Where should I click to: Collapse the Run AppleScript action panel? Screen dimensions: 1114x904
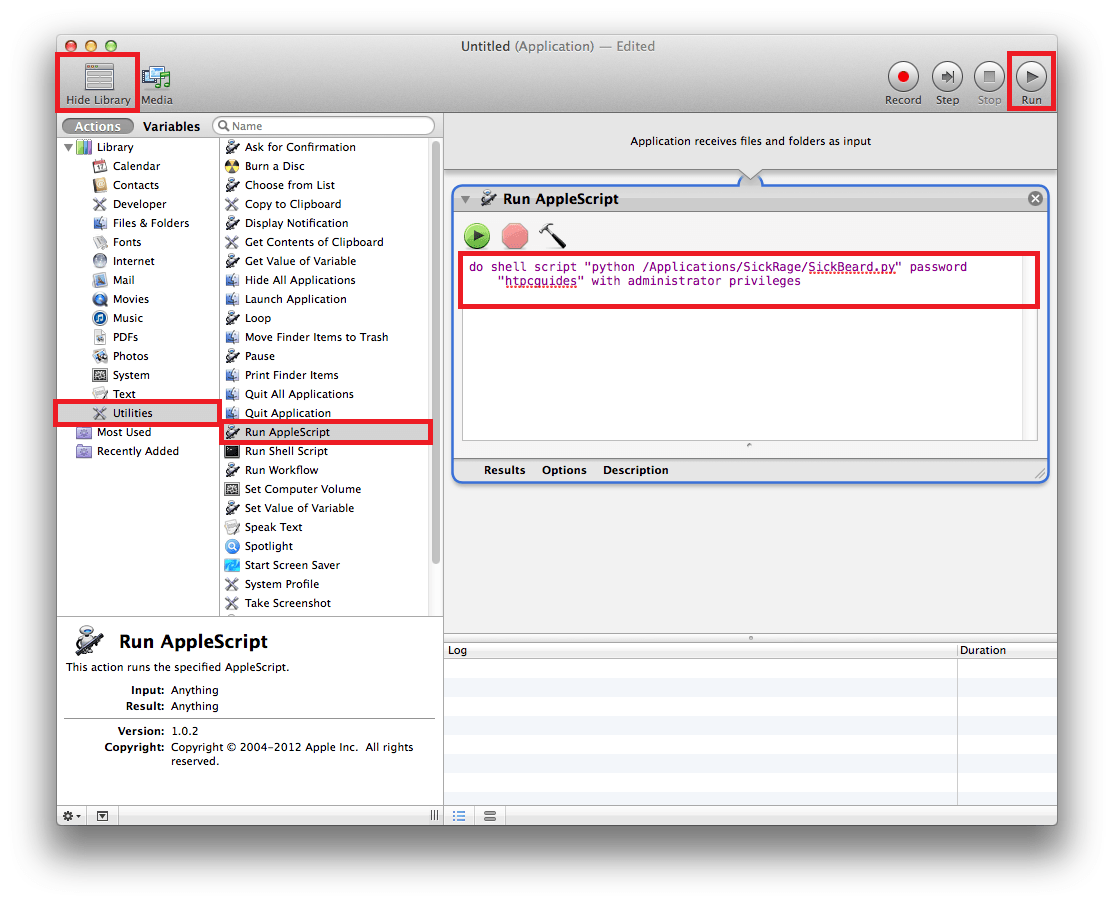point(466,199)
